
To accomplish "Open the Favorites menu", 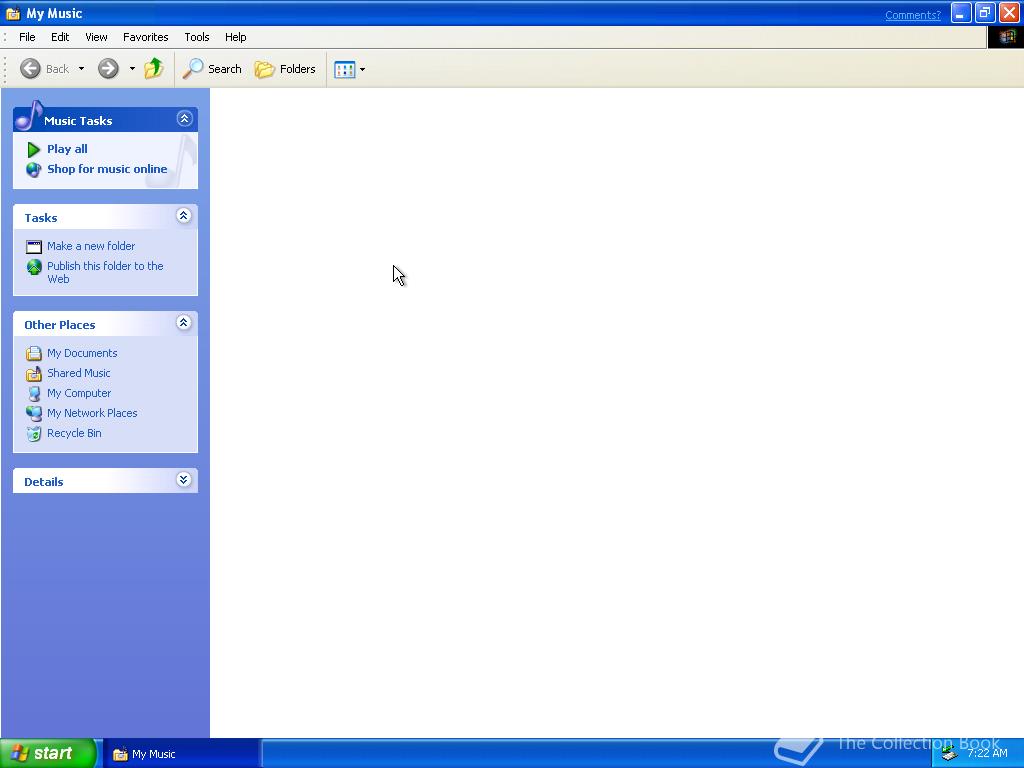I will click(146, 37).
